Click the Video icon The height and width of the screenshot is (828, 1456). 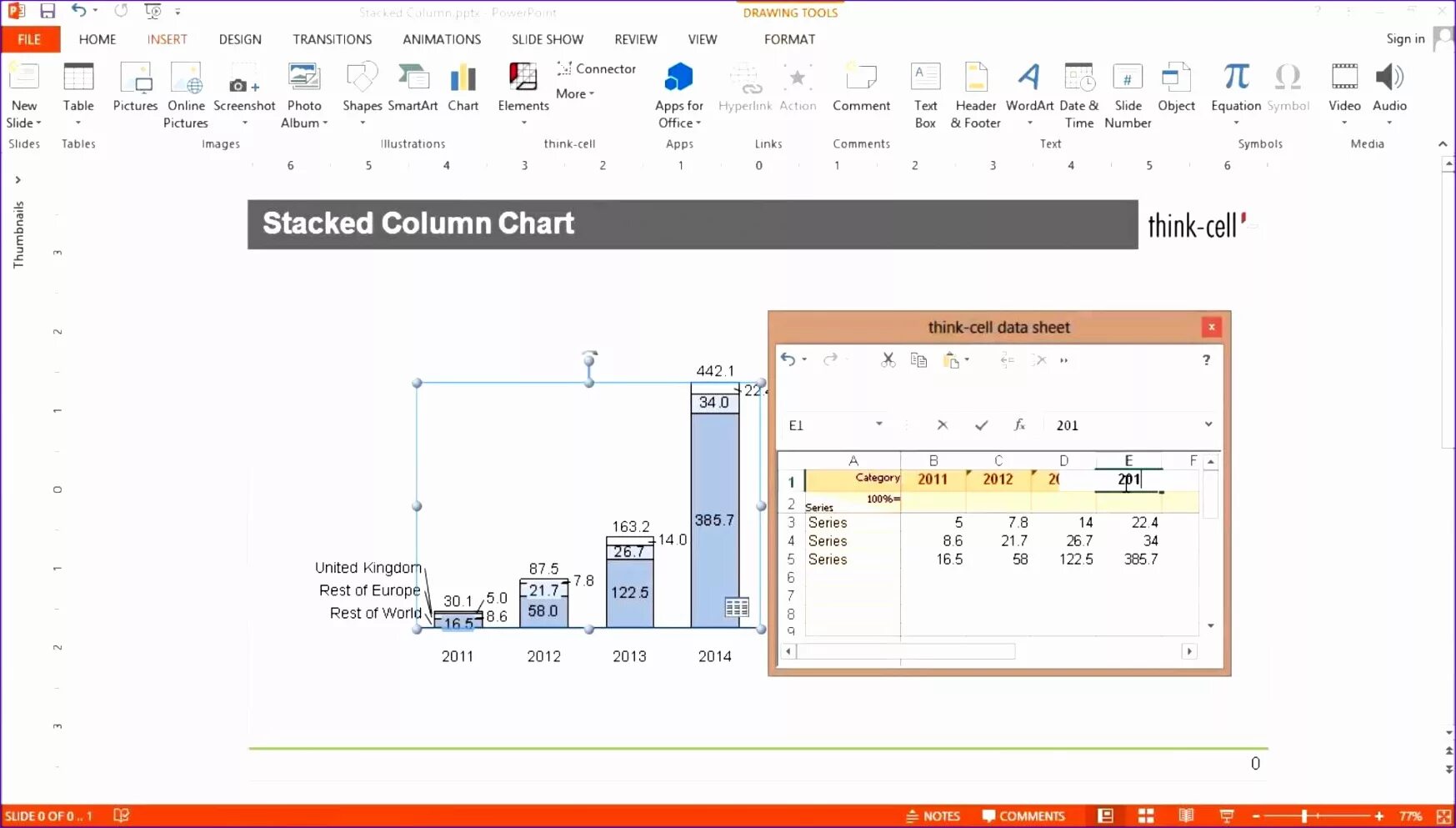tap(1344, 78)
